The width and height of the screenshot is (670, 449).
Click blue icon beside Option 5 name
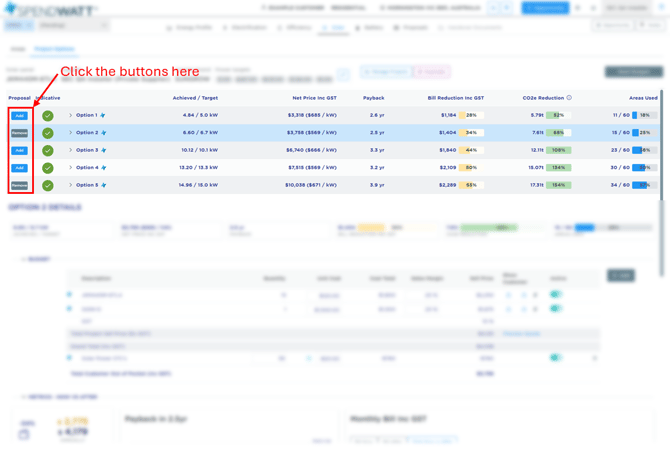[103, 186]
